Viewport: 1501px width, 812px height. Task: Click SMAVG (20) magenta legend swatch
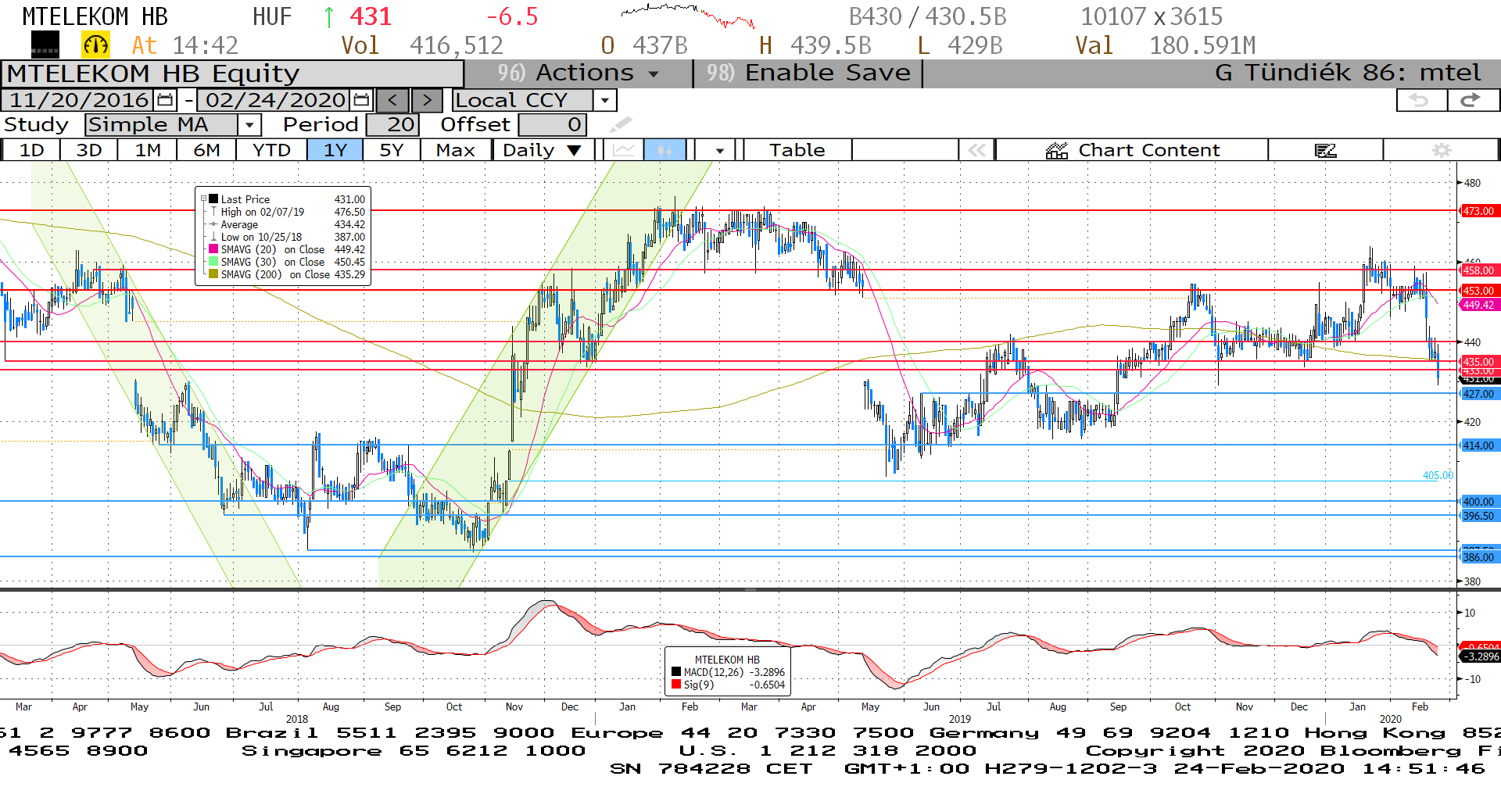tap(213, 249)
